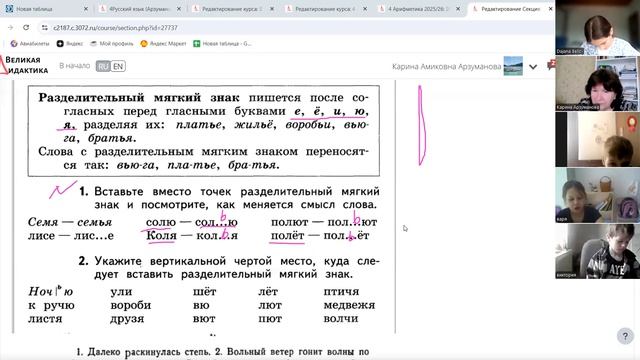This screenshot has height=360, width=640.
Task: Click exercise number "2."
Action: [x=83, y=261]
